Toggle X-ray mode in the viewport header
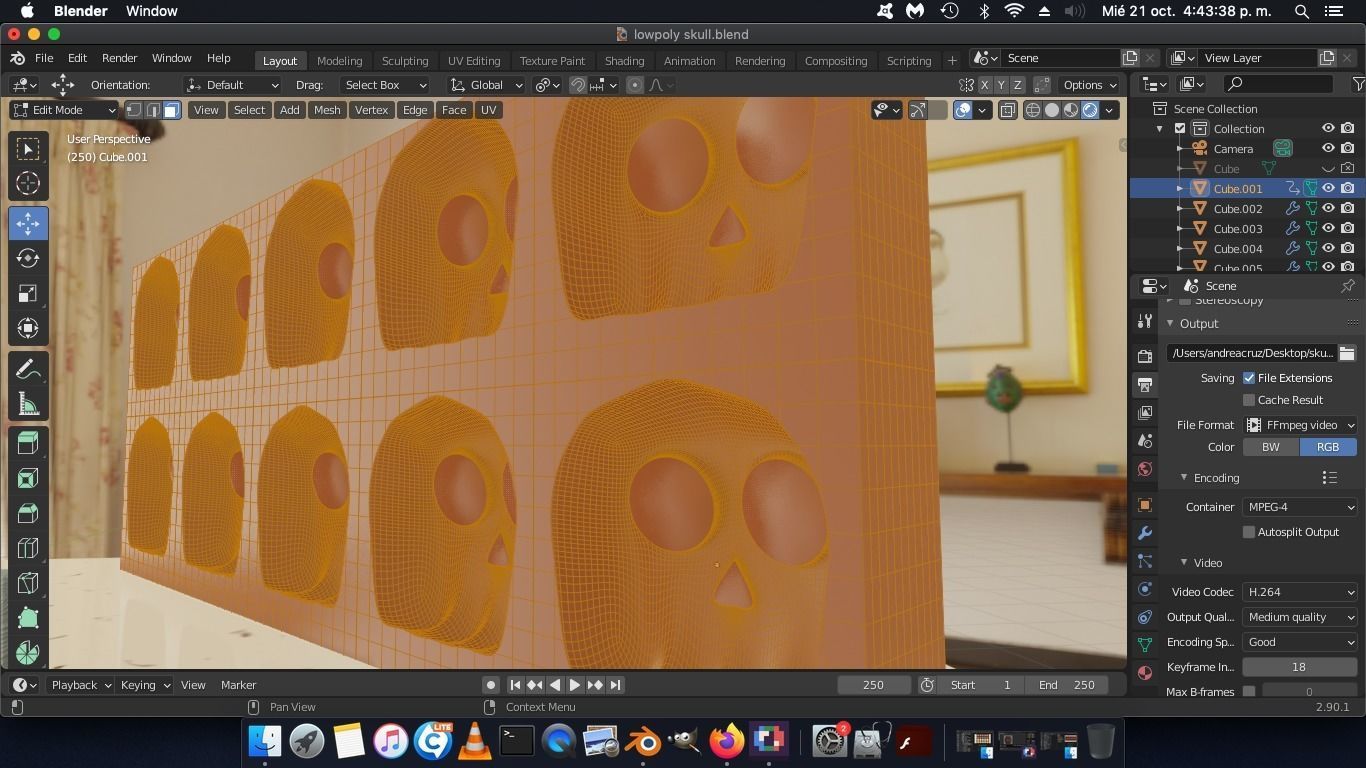The width and height of the screenshot is (1366, 768). (x=1008, y=110)
